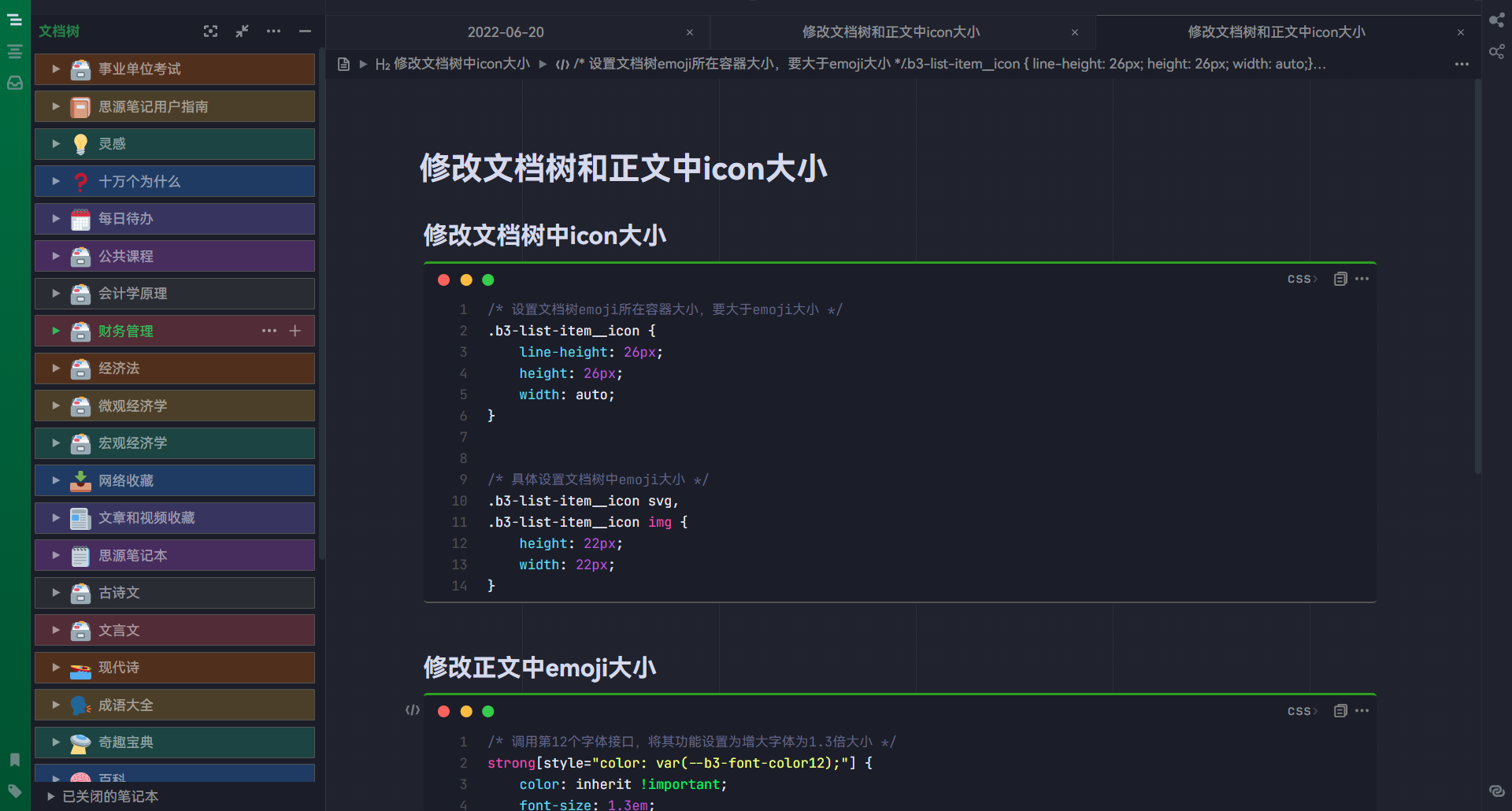Expand the 思源笔记用户指南 notebook
1512x811 pixels.
coord(56,106)
